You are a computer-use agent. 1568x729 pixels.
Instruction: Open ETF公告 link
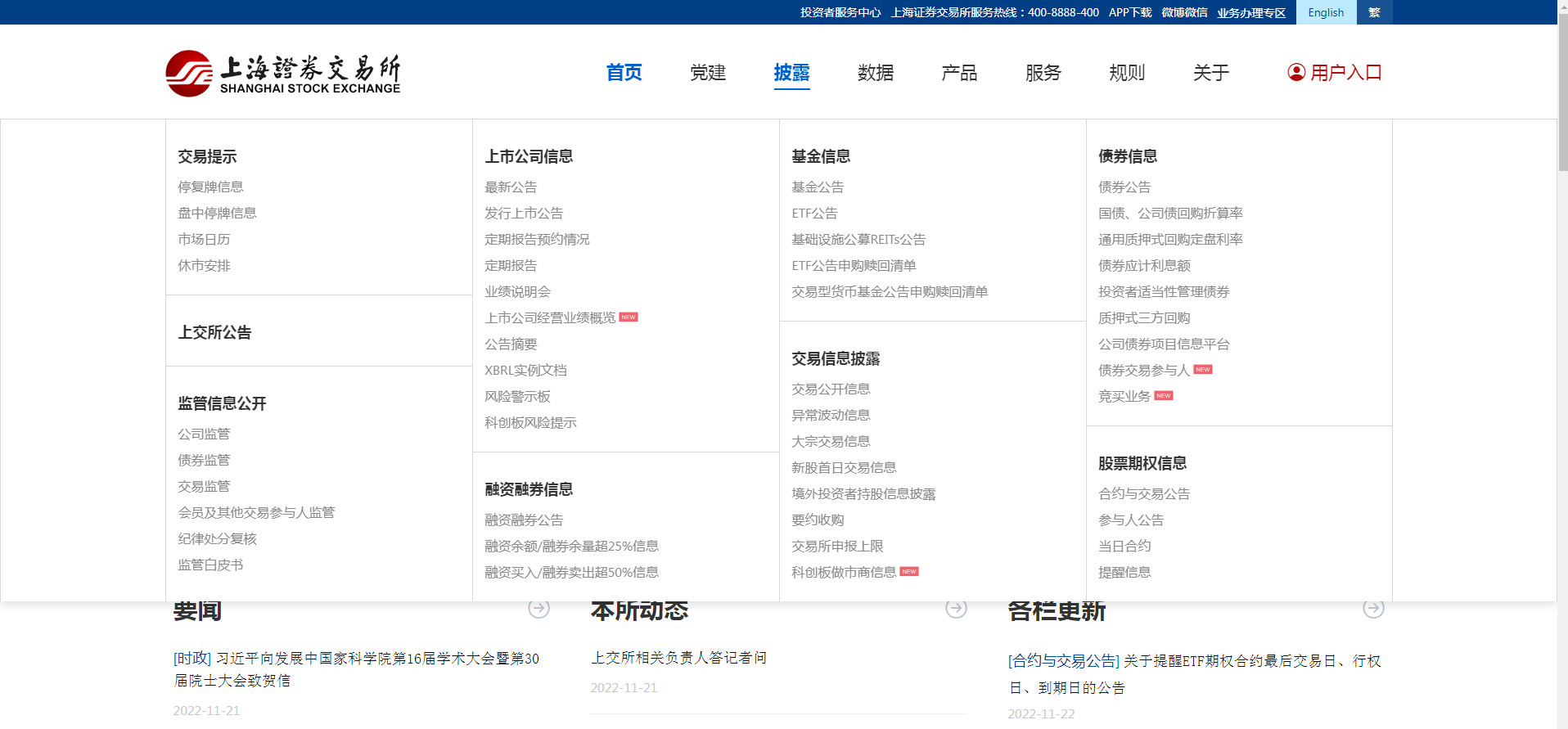(x=814, y=213)
